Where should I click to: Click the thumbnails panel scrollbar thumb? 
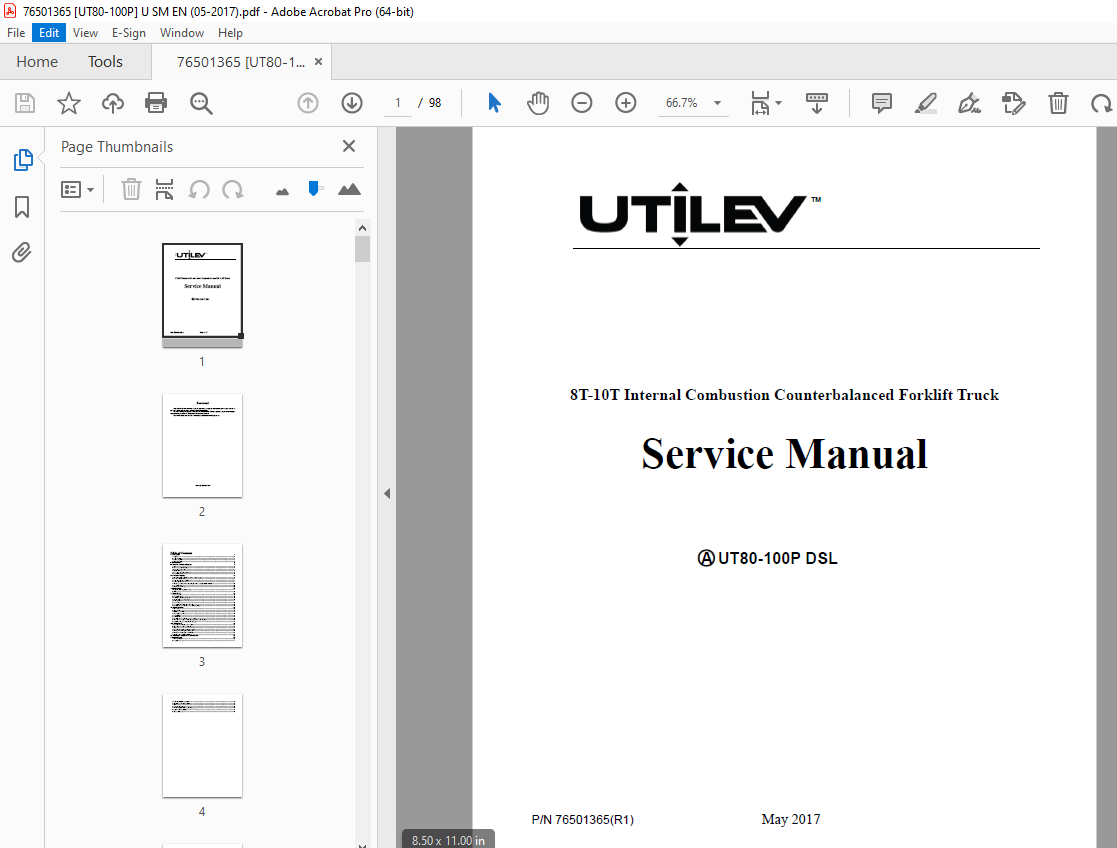pos(363,249)
